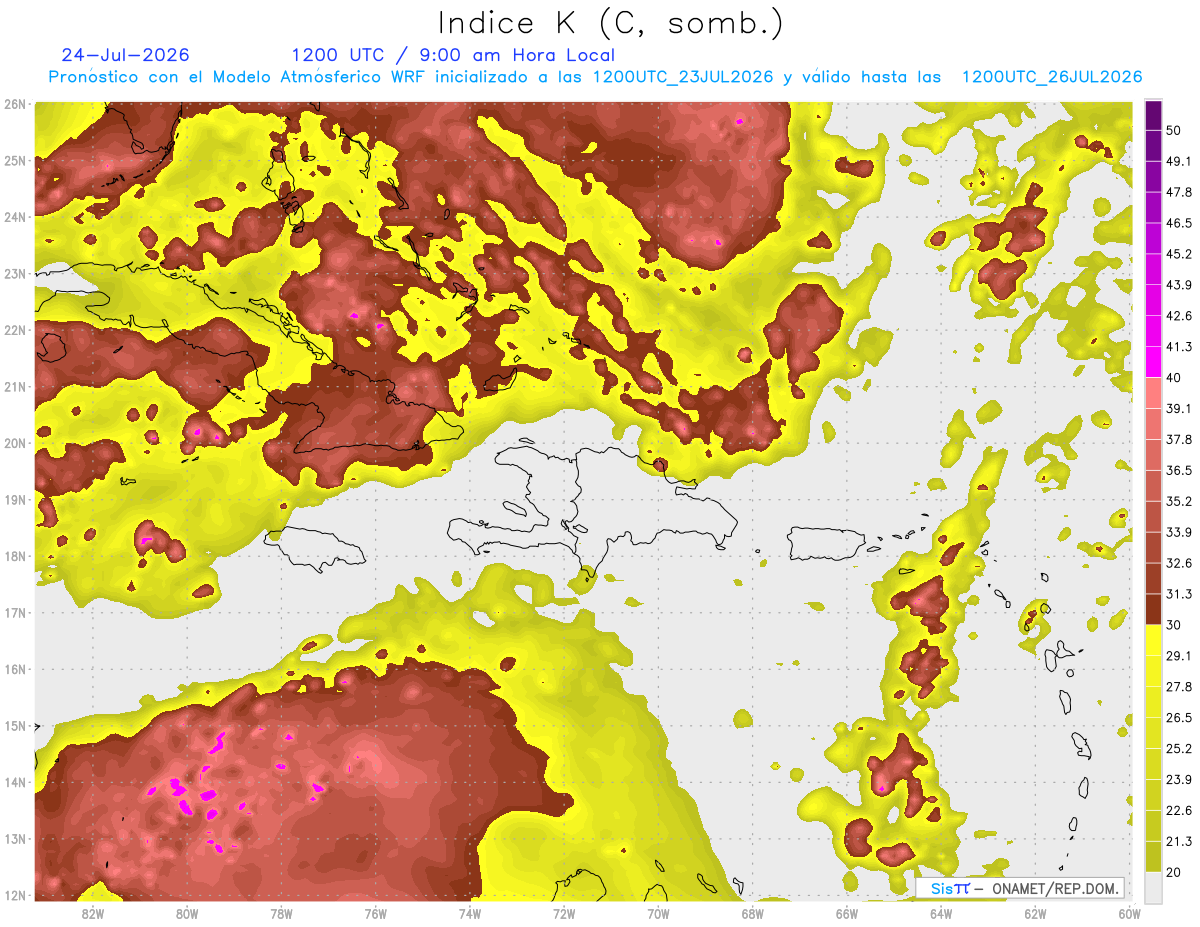Click the latitude label '16N'

click(15, 669)
